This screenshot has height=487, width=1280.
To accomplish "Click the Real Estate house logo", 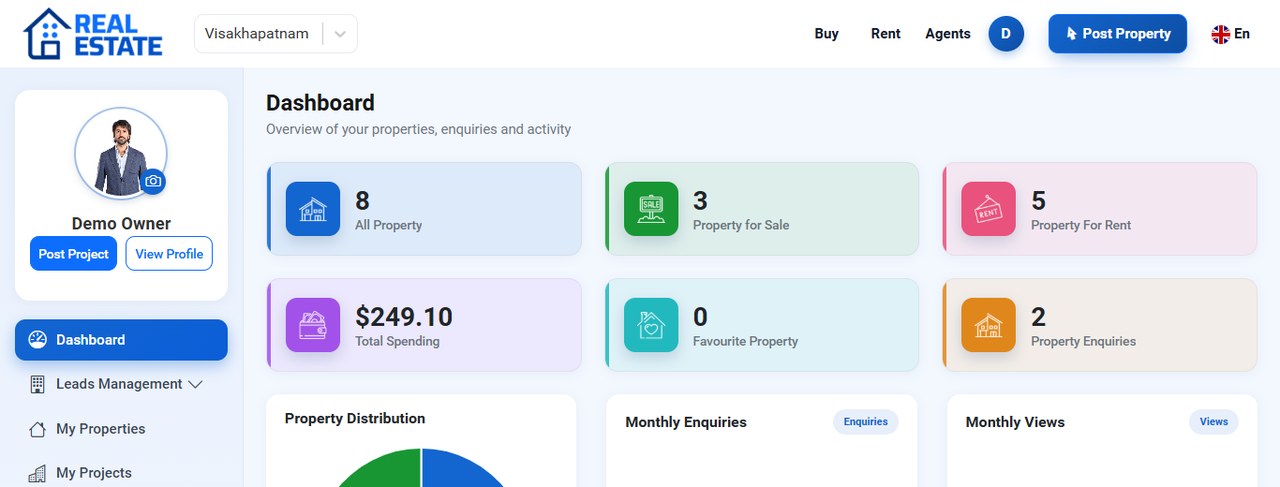I will point(93,33).
